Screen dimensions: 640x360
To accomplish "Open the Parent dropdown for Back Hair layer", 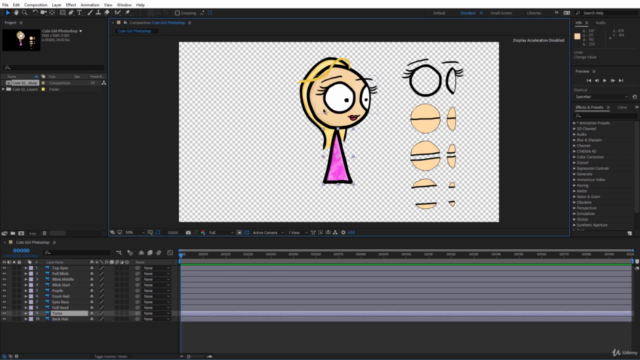I will pos(156,319).
